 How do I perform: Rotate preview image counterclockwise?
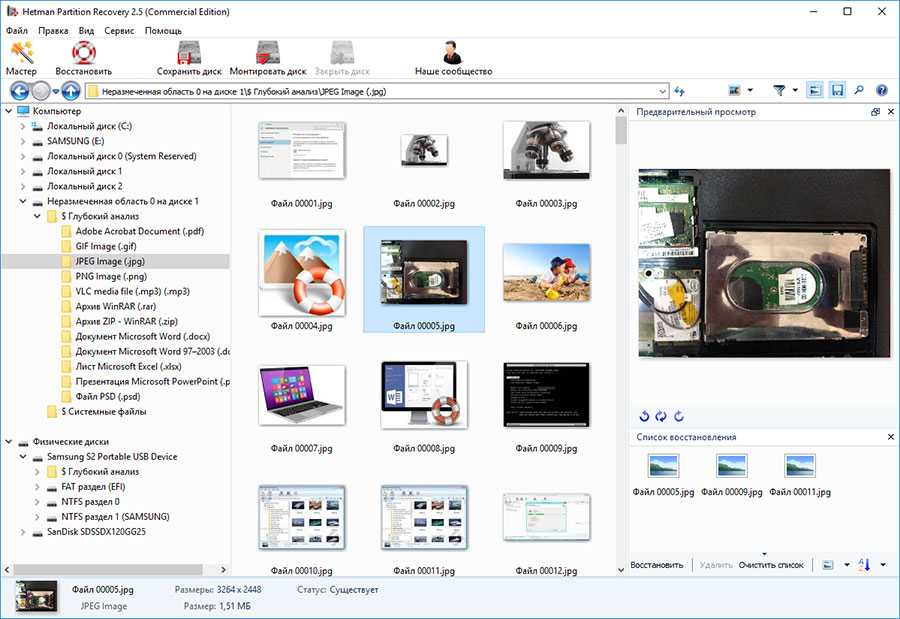click(x=645, y=416)
